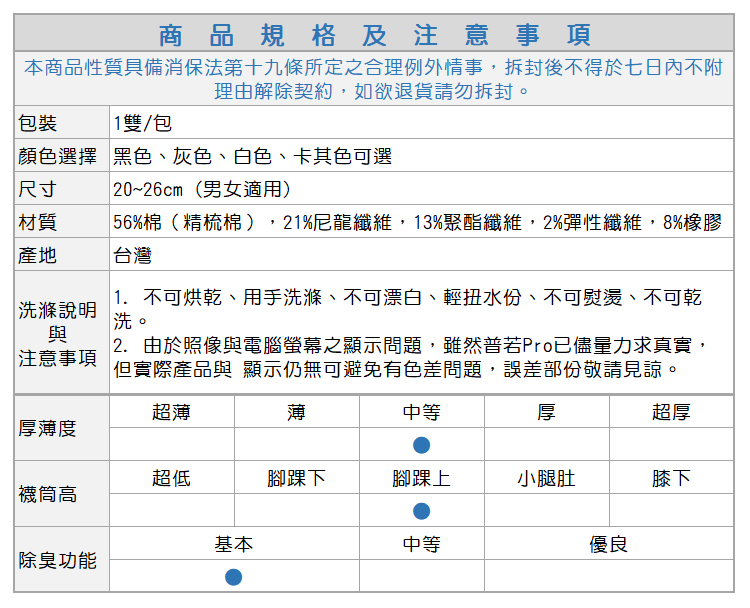Click the color options text 黑色、灰色、白色、卡其色可選
This screenshot has height=608, width=750.
pyautogui.click(x=252, y=156)
